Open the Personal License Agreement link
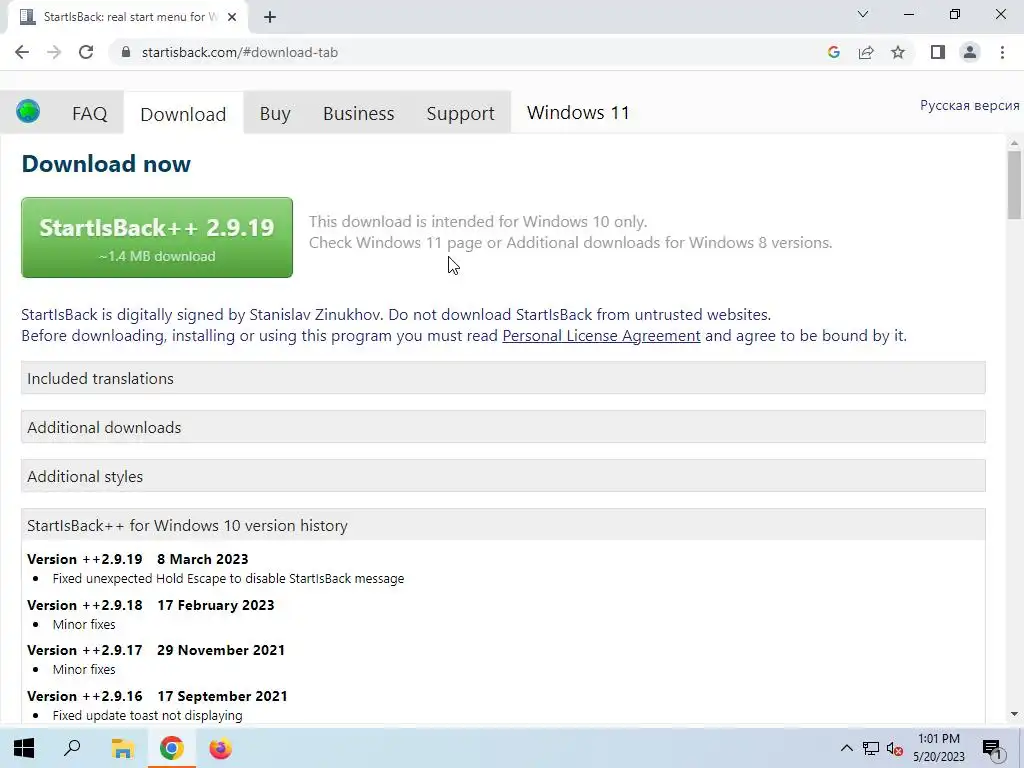1024x768 pixels. pyautogui.click(x=601, y=336)
